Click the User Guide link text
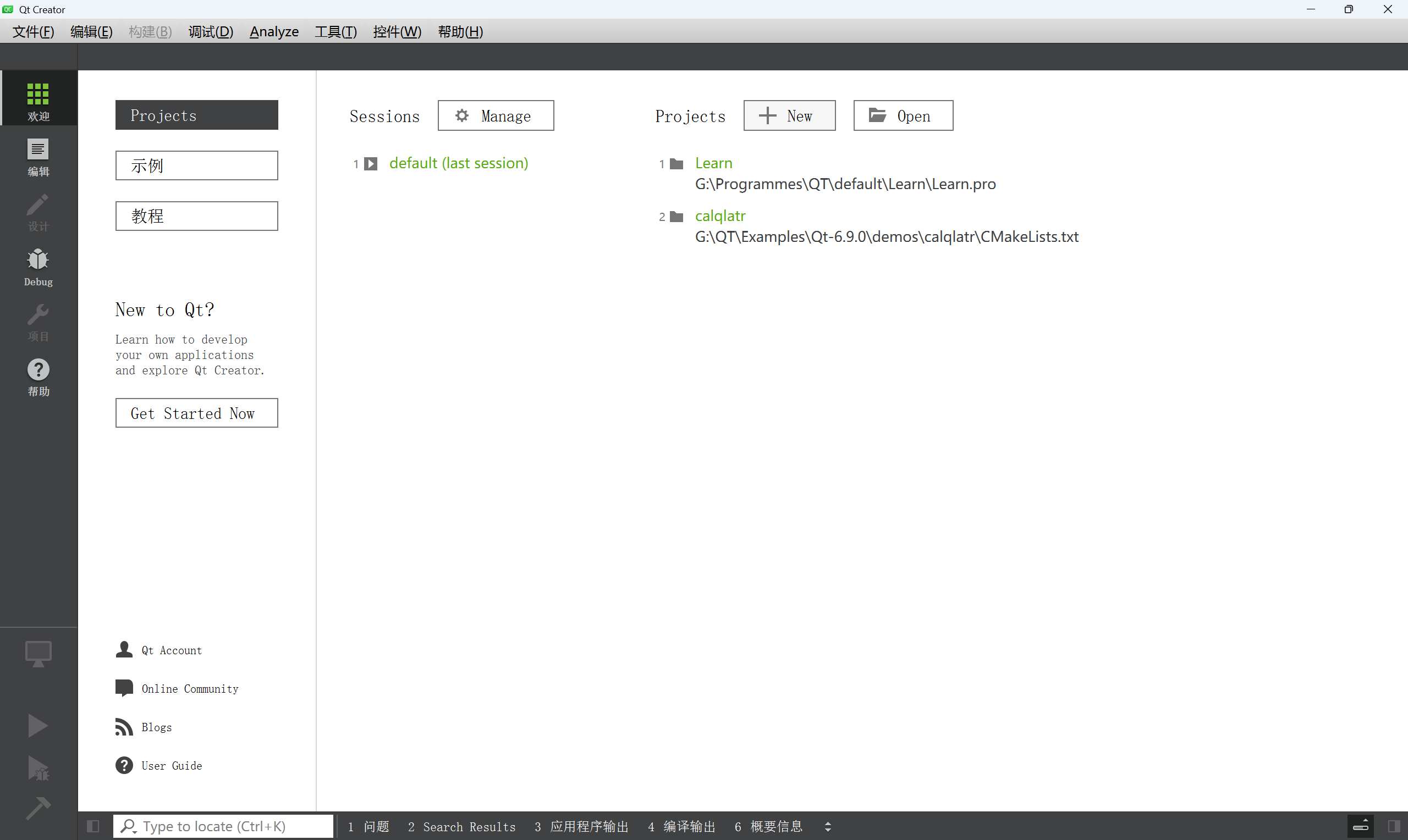The width and height of the screenshot is (1408, 840). (172, 766)
